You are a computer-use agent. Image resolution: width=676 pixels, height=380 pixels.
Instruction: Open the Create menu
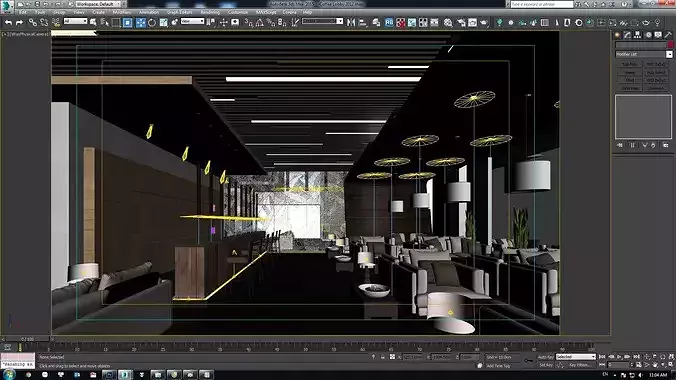tap(99, 13)
